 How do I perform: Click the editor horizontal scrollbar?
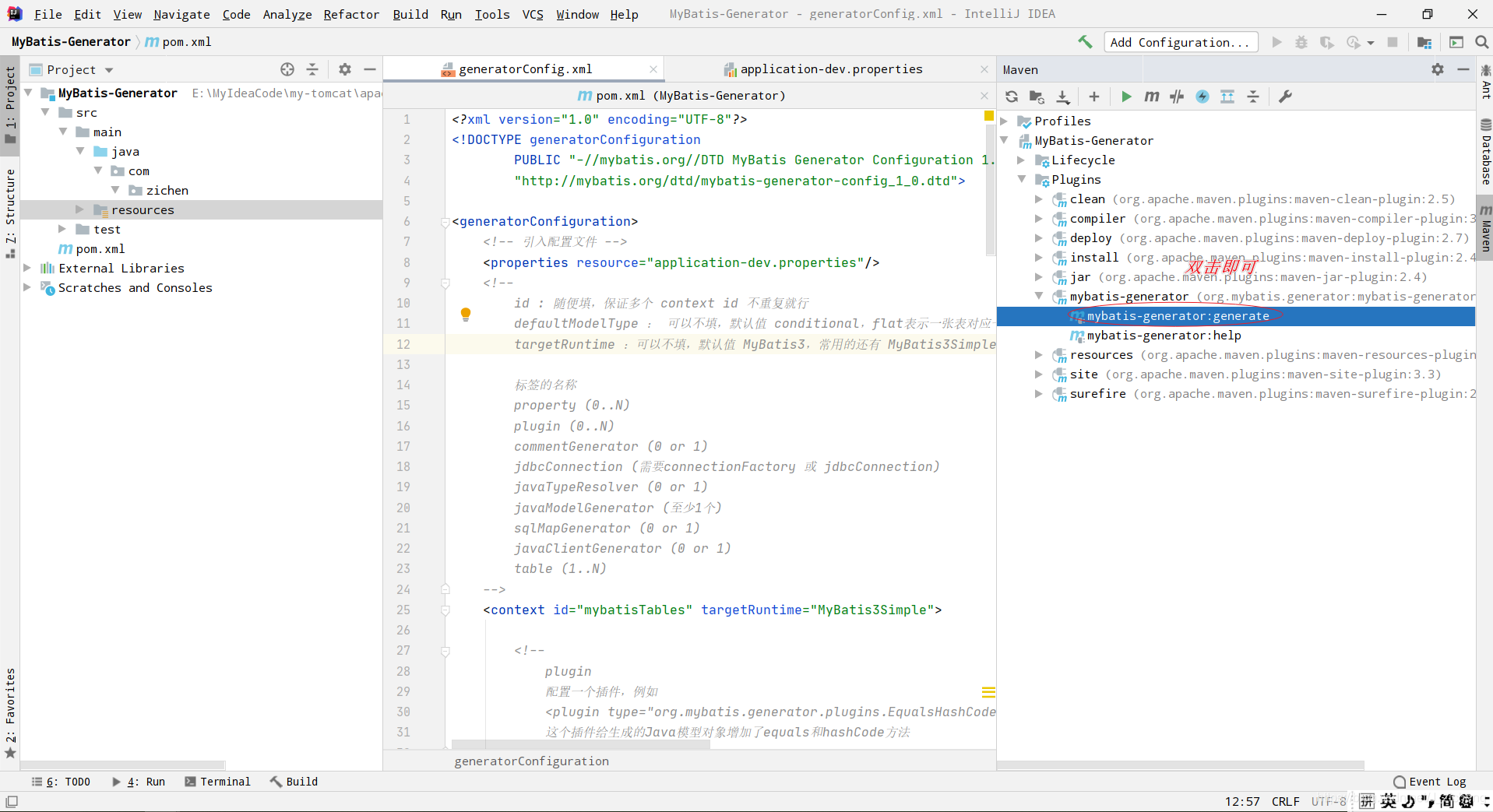pyautogui.click(x=581, y=744)
